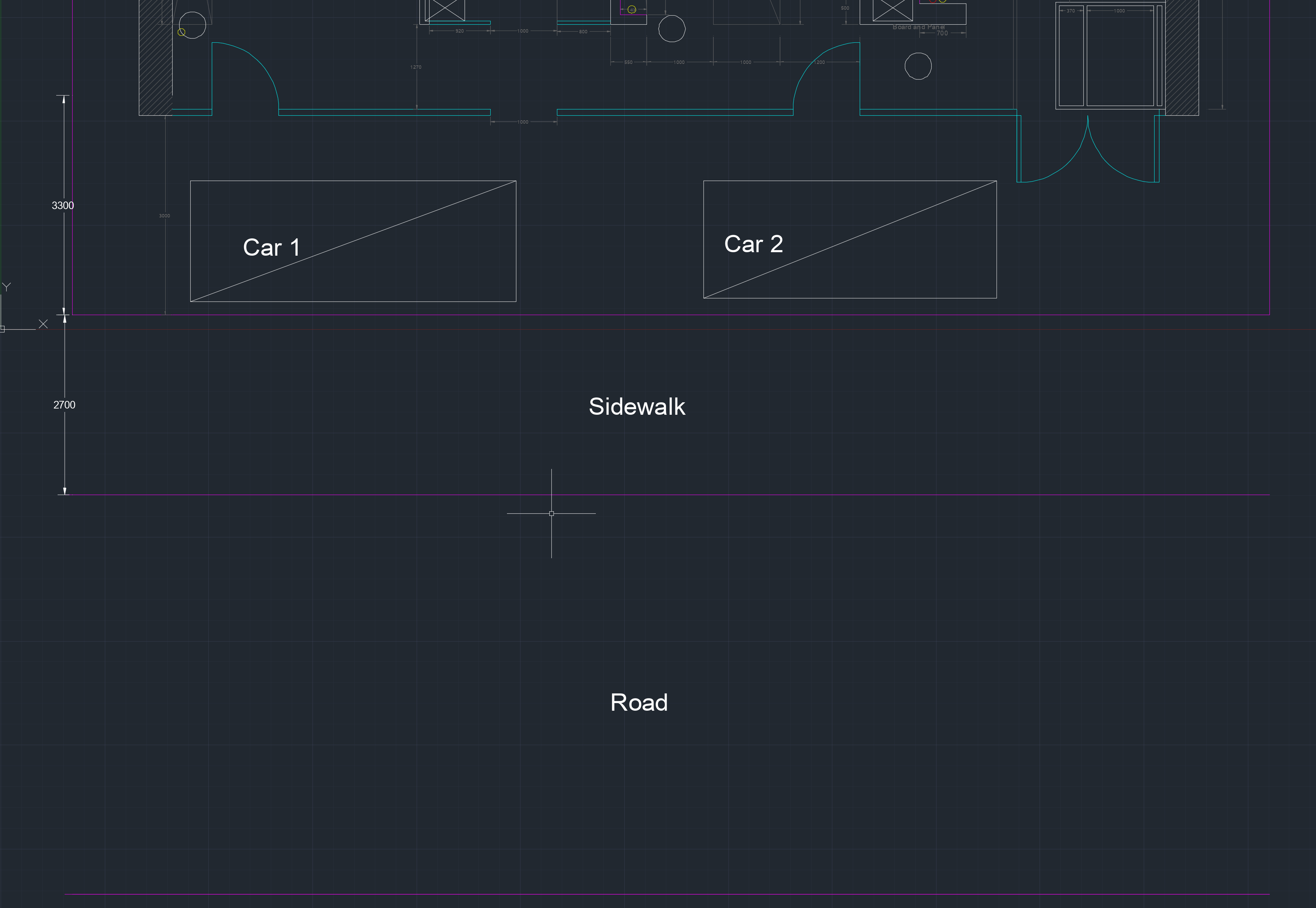
Task: Click the large circle right of the 1200 door
Action: point(918,66)
